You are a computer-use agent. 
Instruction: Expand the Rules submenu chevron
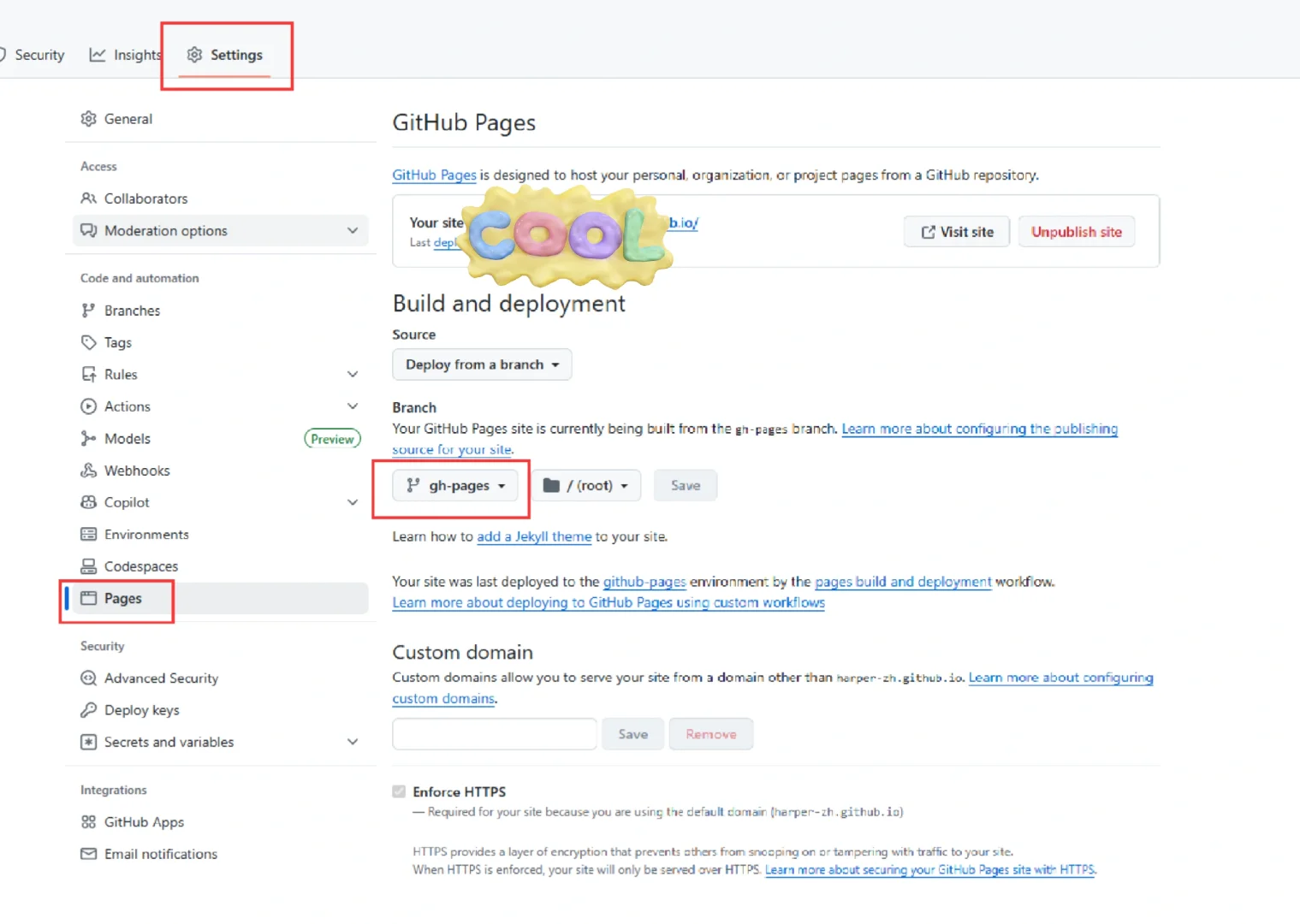[x=353, y=375]
